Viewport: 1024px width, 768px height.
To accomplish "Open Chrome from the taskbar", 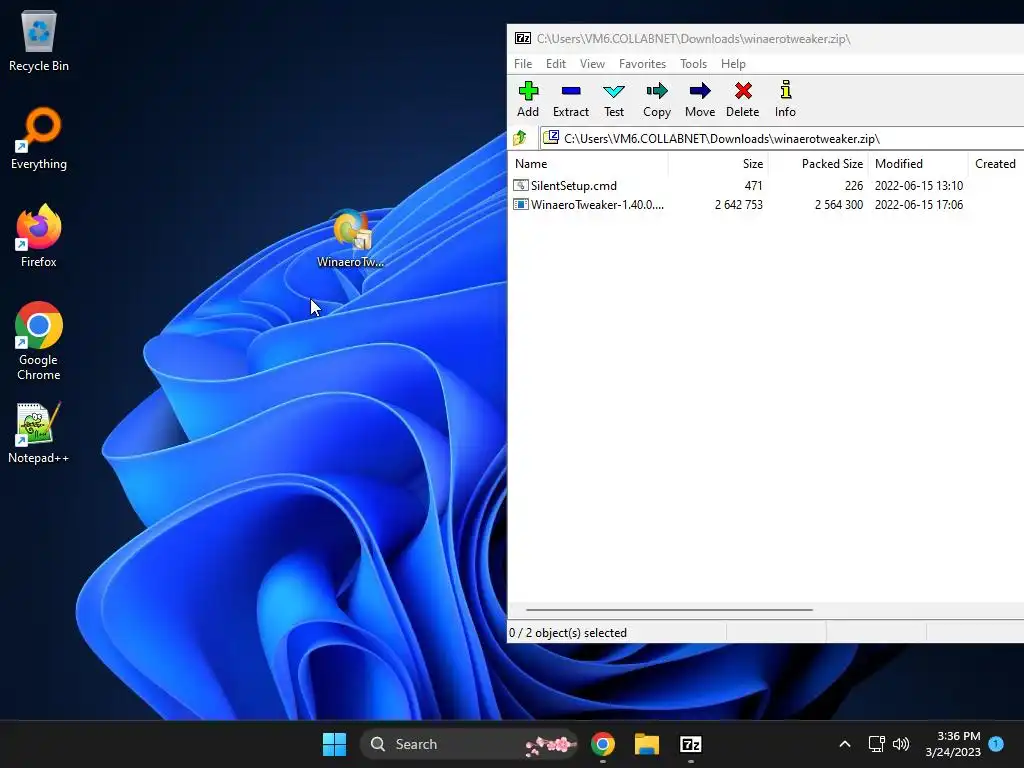I will [x=603, y=744].
